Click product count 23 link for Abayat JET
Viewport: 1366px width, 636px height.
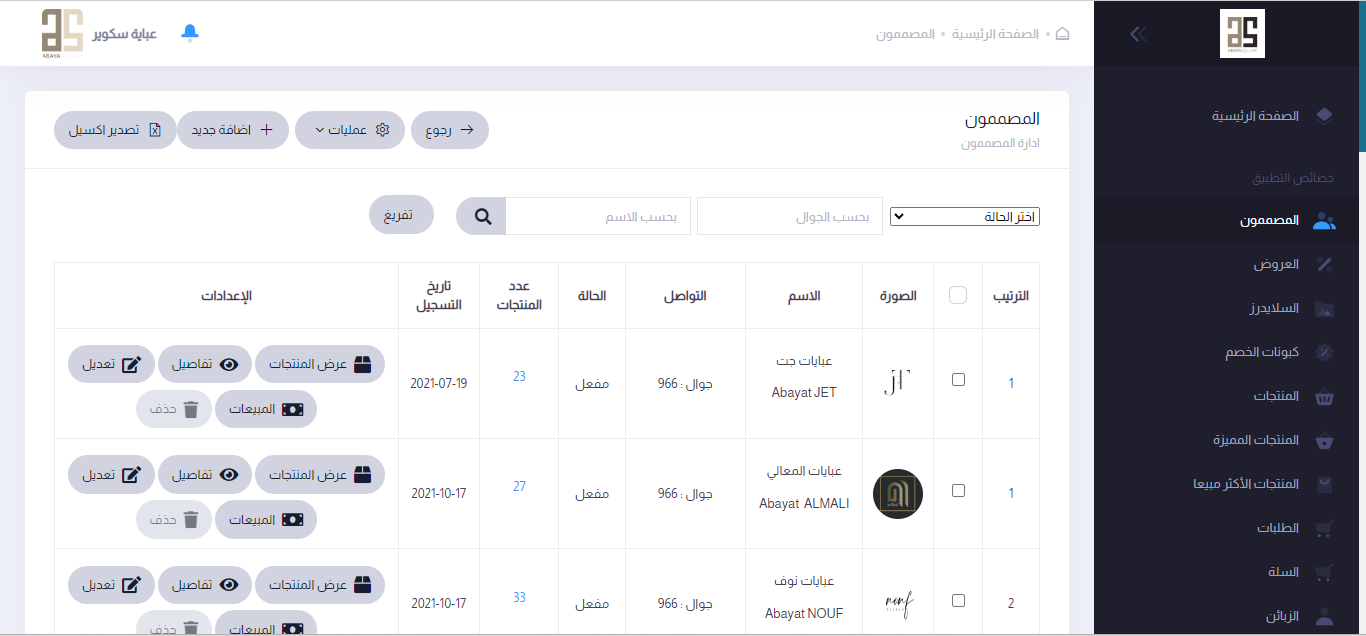(519, 377)
